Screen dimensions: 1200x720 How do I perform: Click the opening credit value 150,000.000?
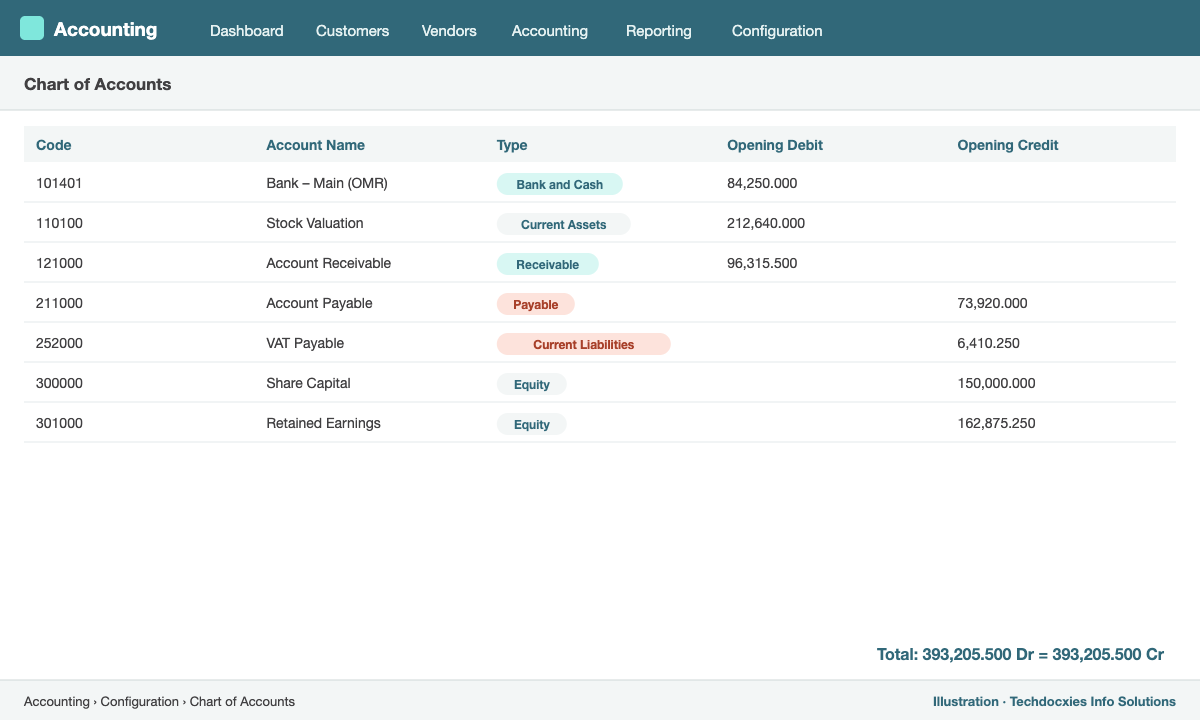[x=996, y=383]
